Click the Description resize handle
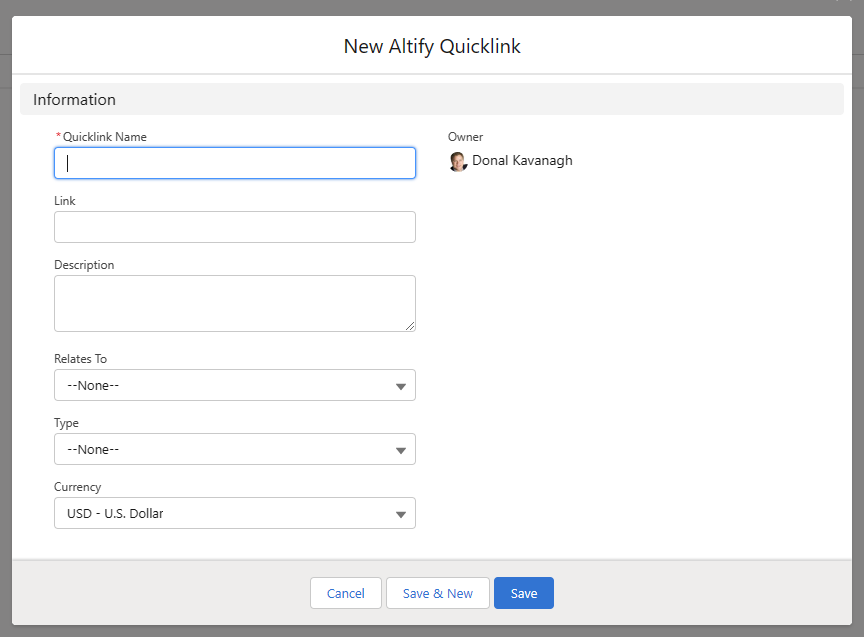 410,326
